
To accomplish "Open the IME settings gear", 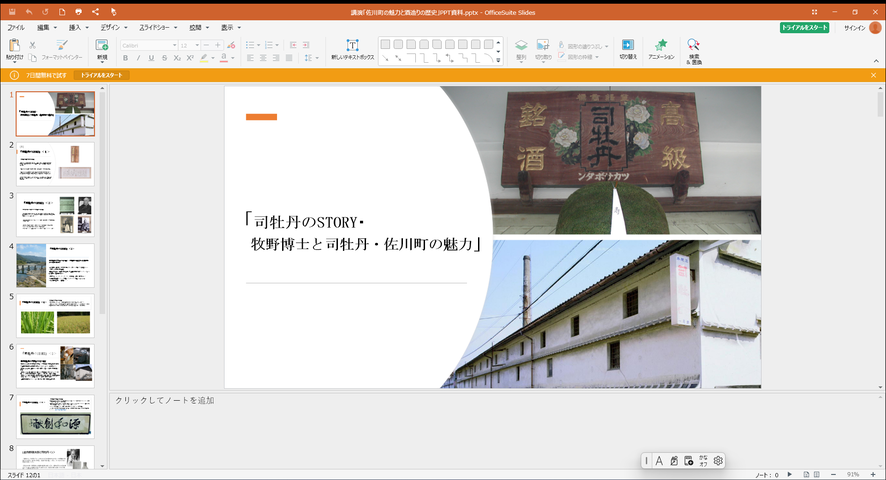I will click(x=718, y=461).
